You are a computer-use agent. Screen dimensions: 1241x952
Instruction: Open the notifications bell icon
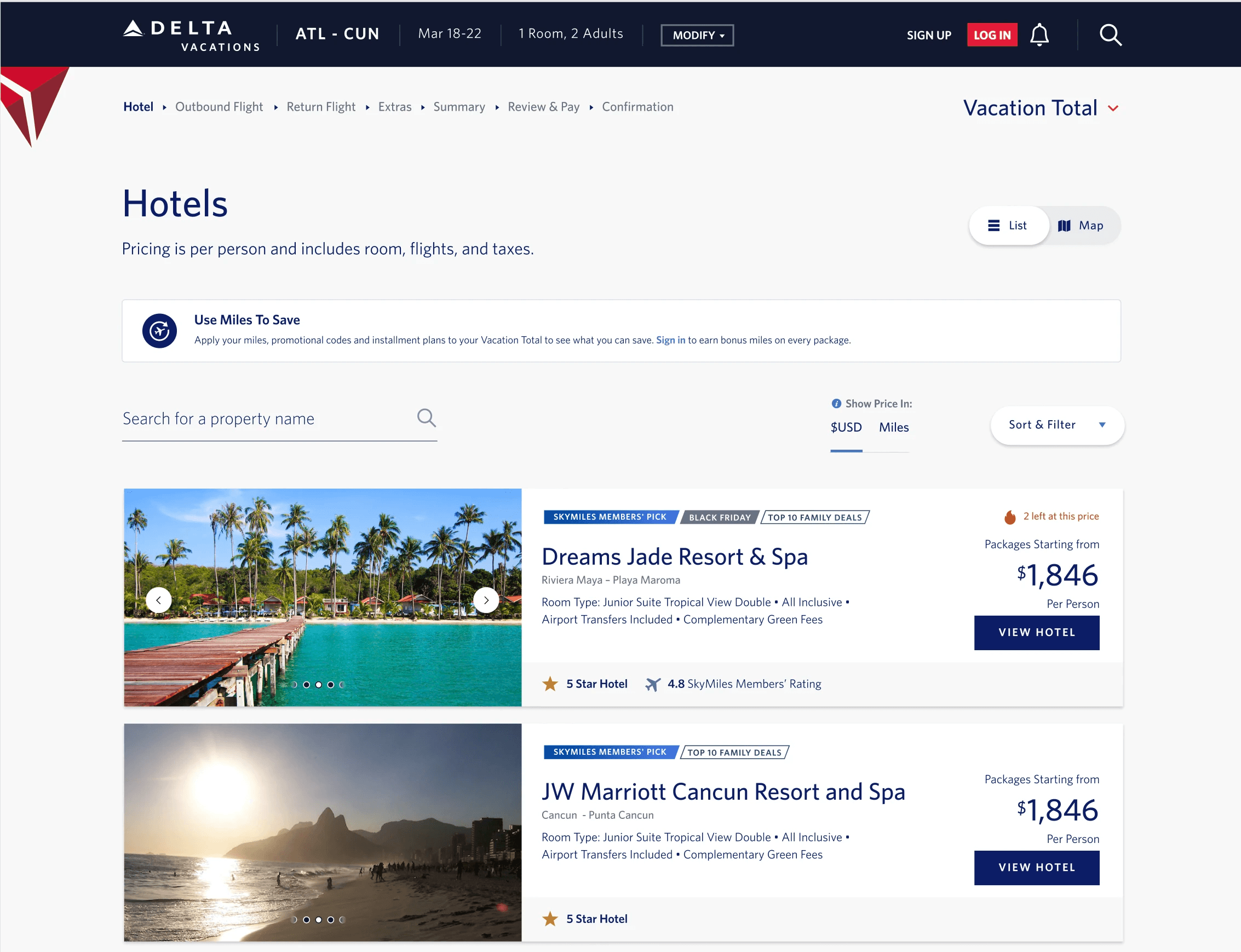tap(1039, 35)
